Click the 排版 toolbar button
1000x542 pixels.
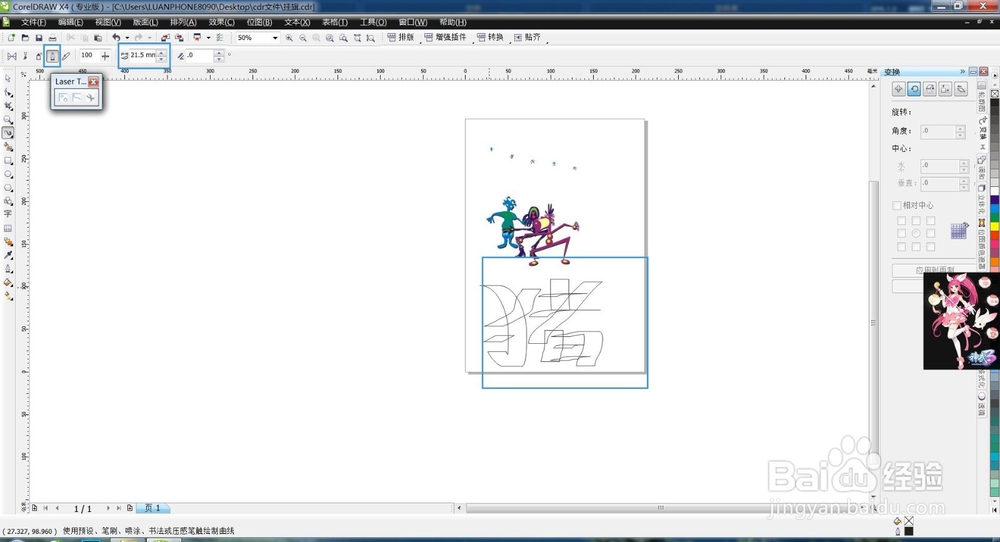pyautogui.click(x=401, y=38)
